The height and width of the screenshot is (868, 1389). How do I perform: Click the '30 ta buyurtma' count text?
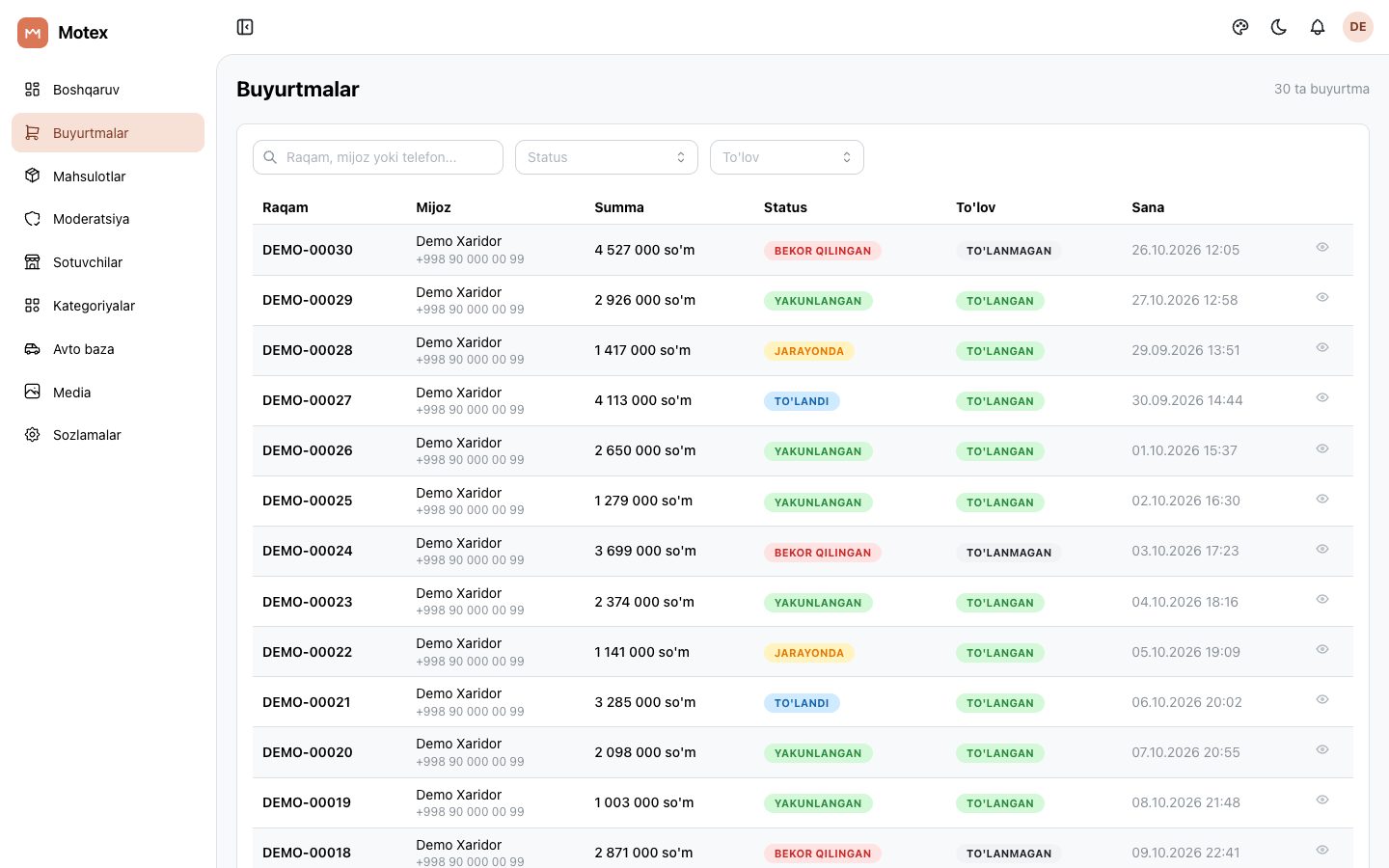(1321, 89)
